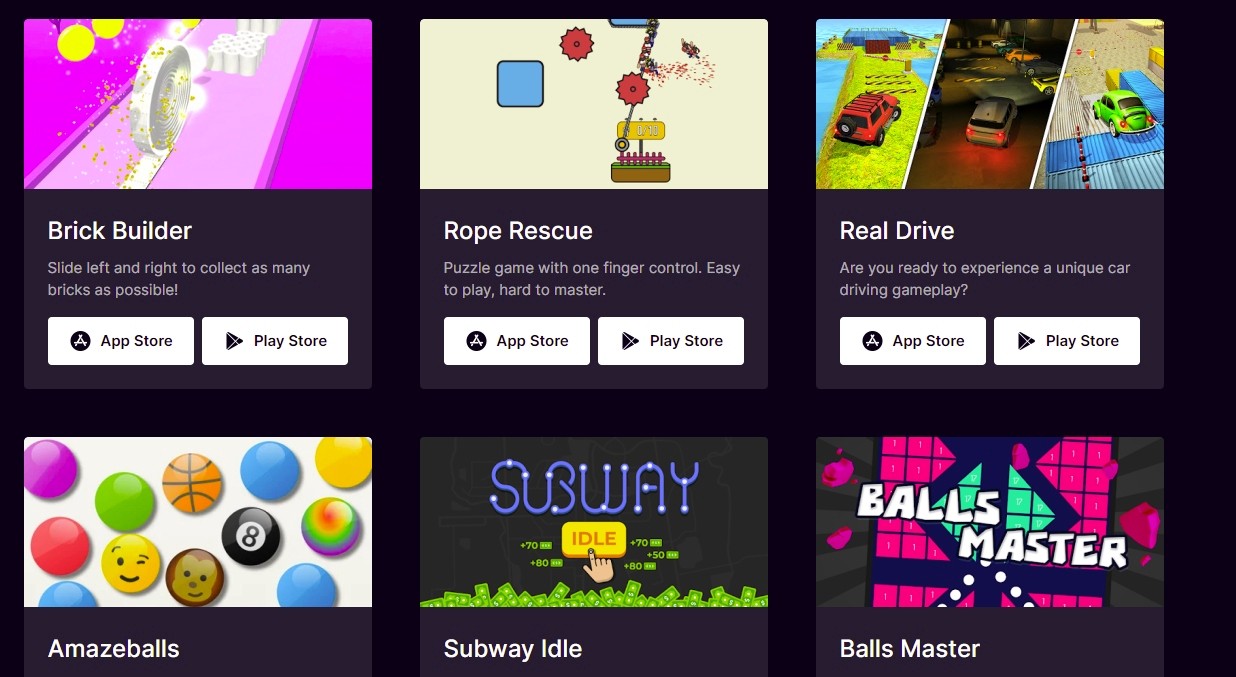Image resolution: width=1236 pixels, height=677 pixels.
Task: Open the Amazeballs colorful balls thumbnail
Action: tap(198, 522)
